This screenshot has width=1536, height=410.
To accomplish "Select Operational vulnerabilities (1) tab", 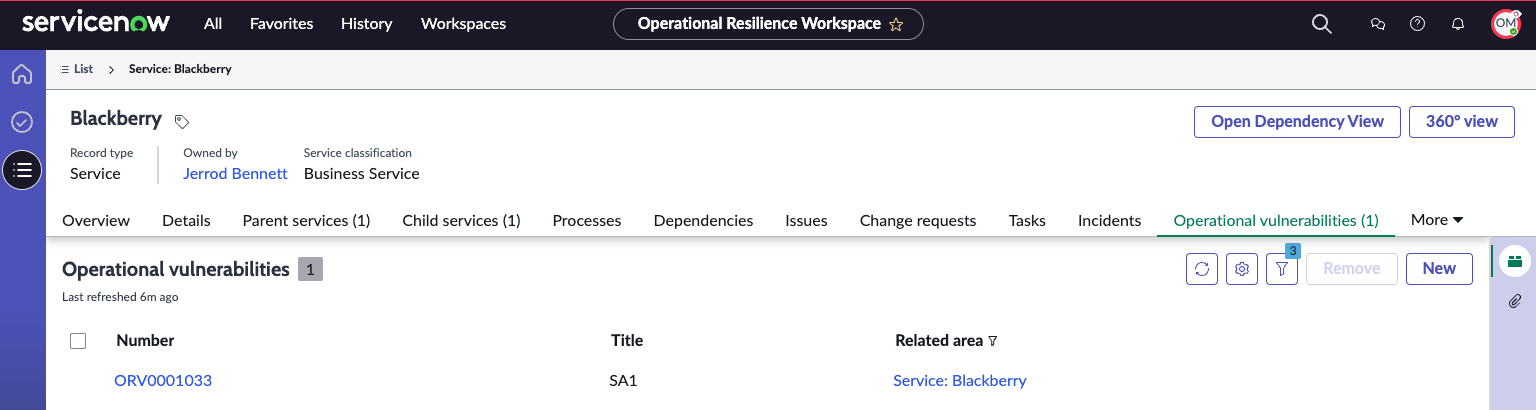I will pos(1276,221).
